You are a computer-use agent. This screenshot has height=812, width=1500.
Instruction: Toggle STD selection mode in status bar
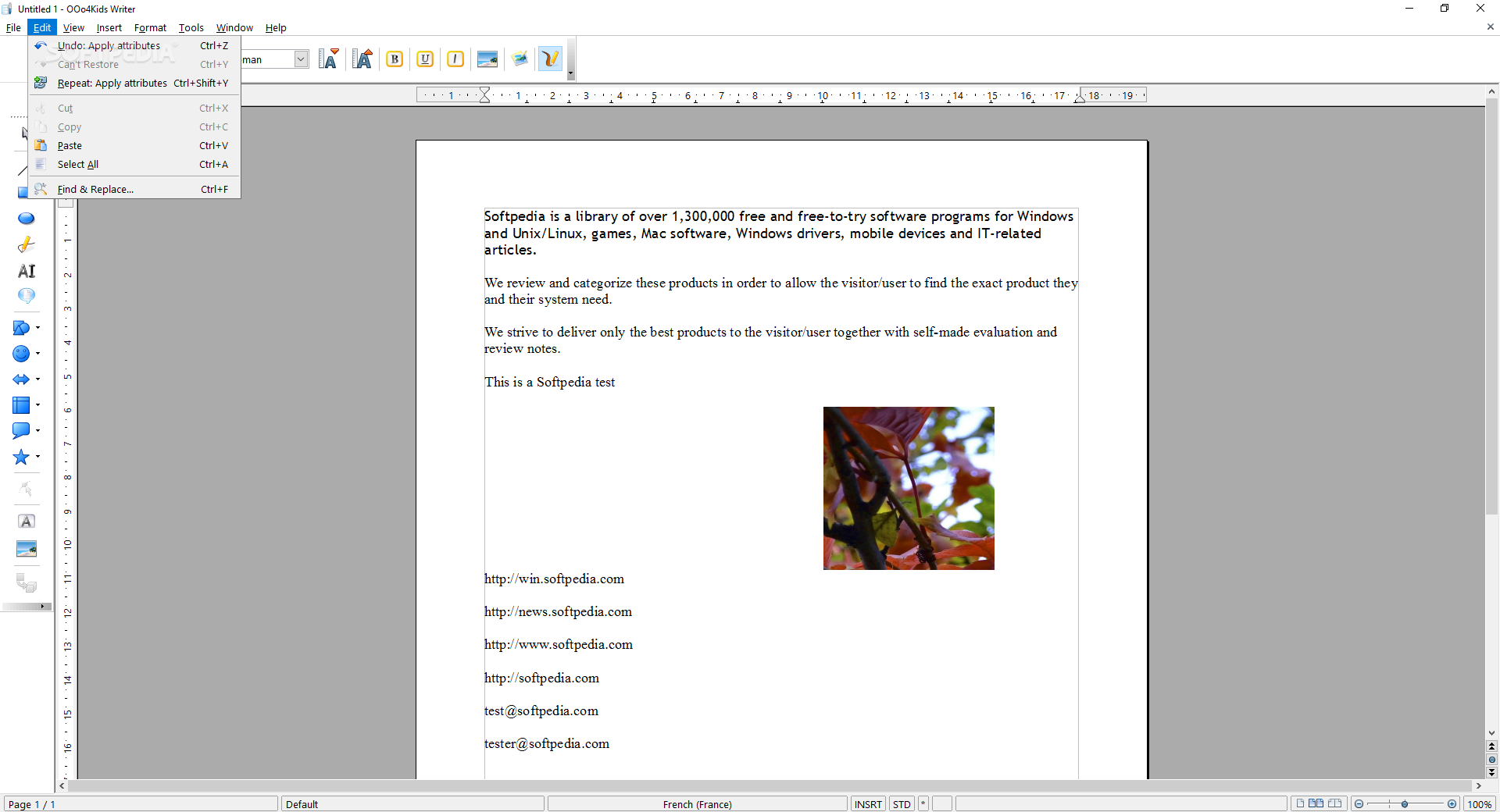pos(902,804)
